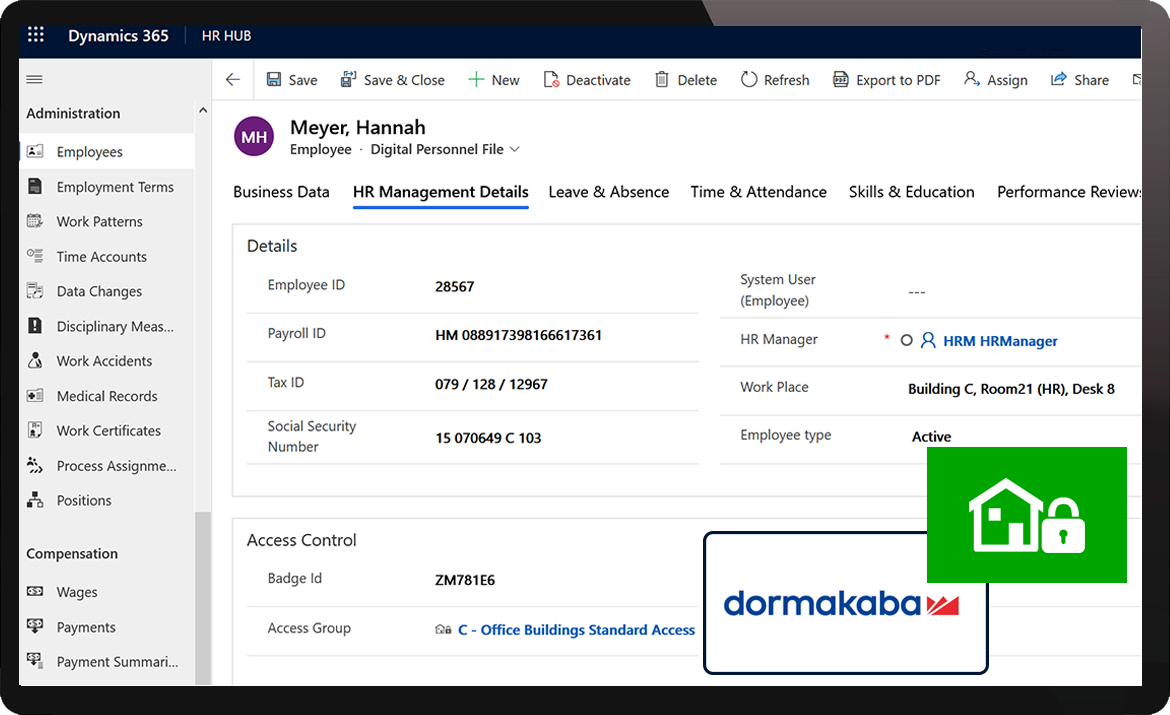Screen dimensions: 1170x715
Task: Open the Performance Reviews tab
Action: pos(1069,192)
